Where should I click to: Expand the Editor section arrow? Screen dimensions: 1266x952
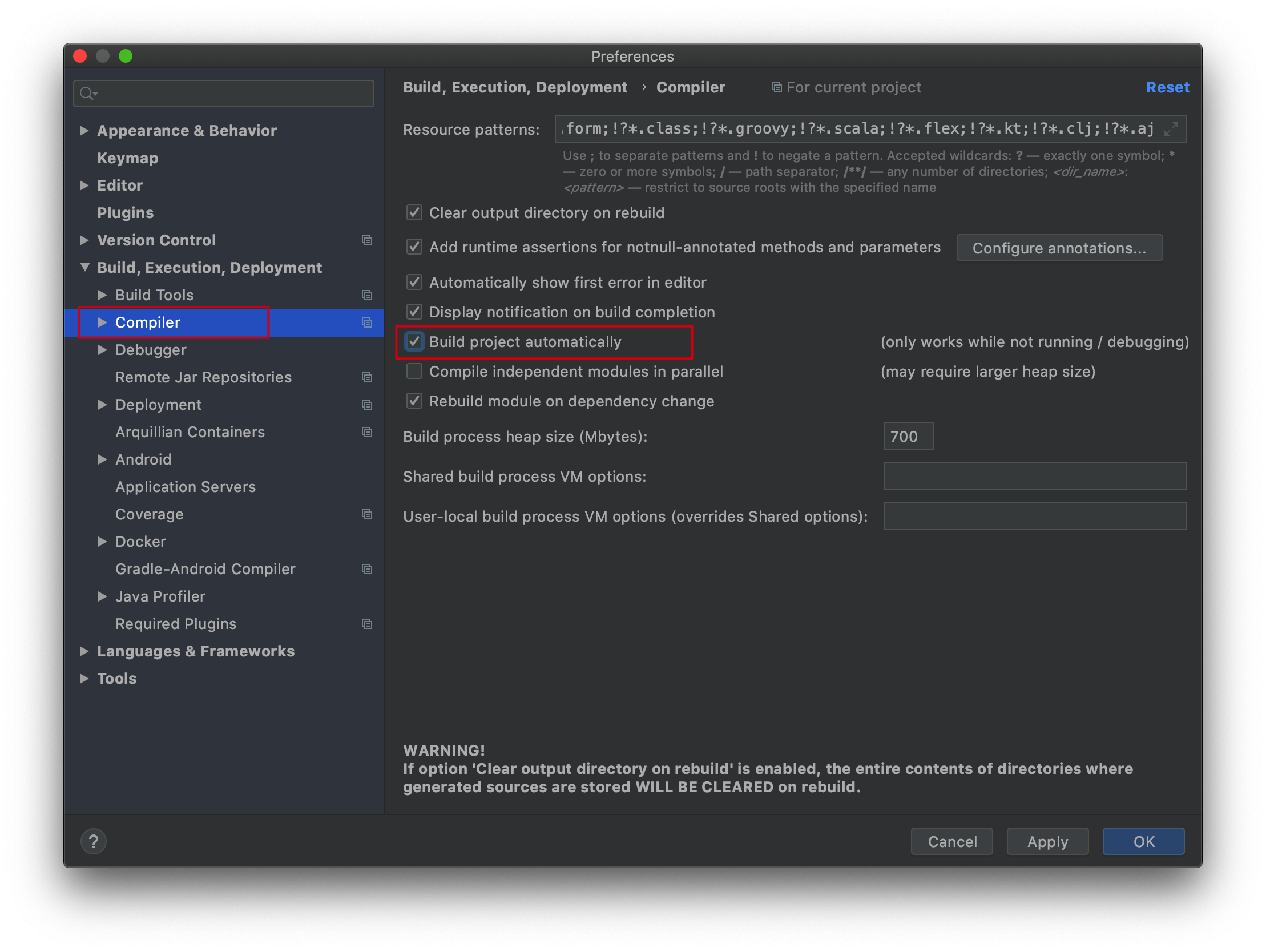coord(84,185)
